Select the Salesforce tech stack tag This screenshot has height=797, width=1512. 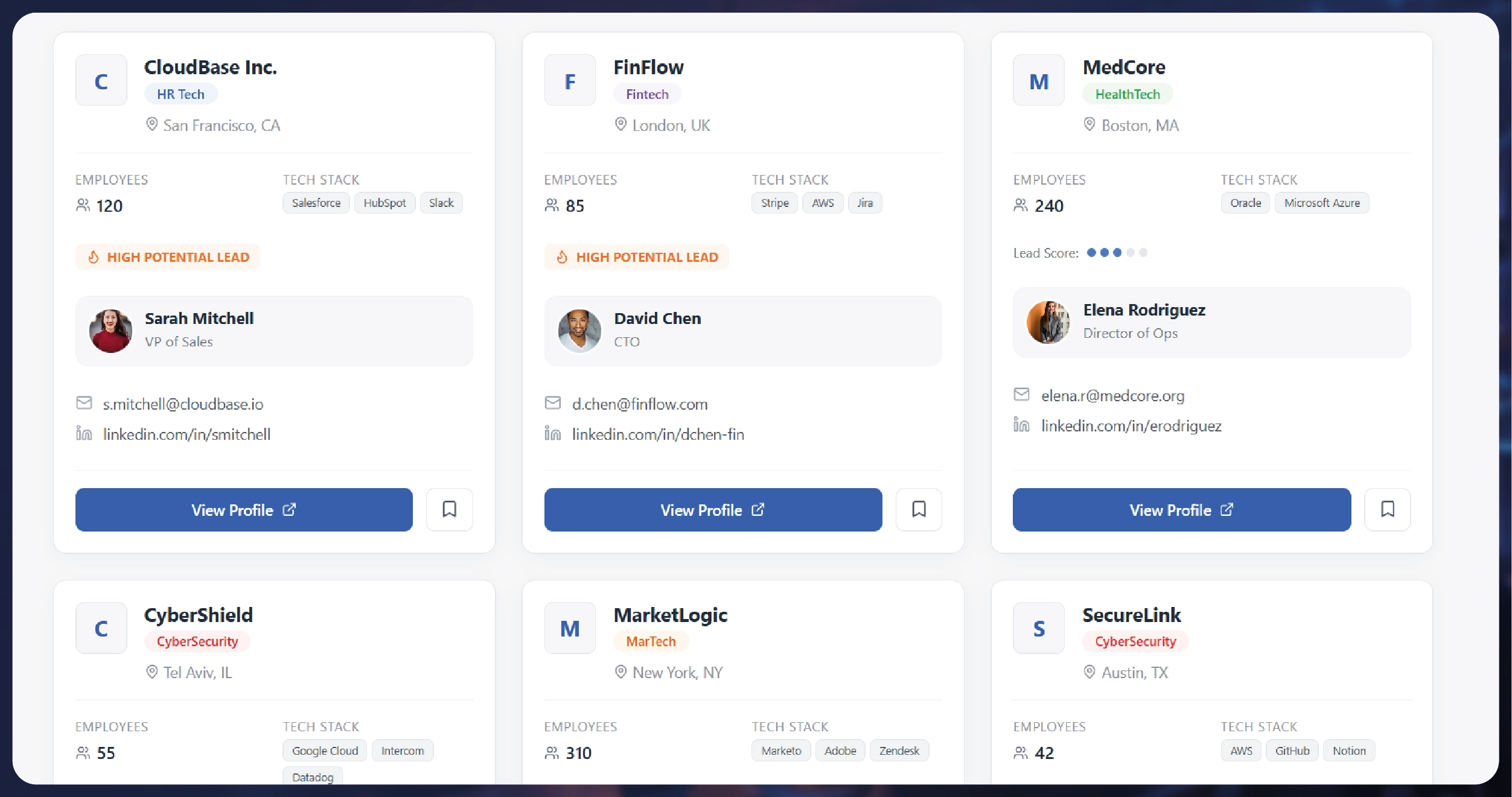[x=316, y=203]
